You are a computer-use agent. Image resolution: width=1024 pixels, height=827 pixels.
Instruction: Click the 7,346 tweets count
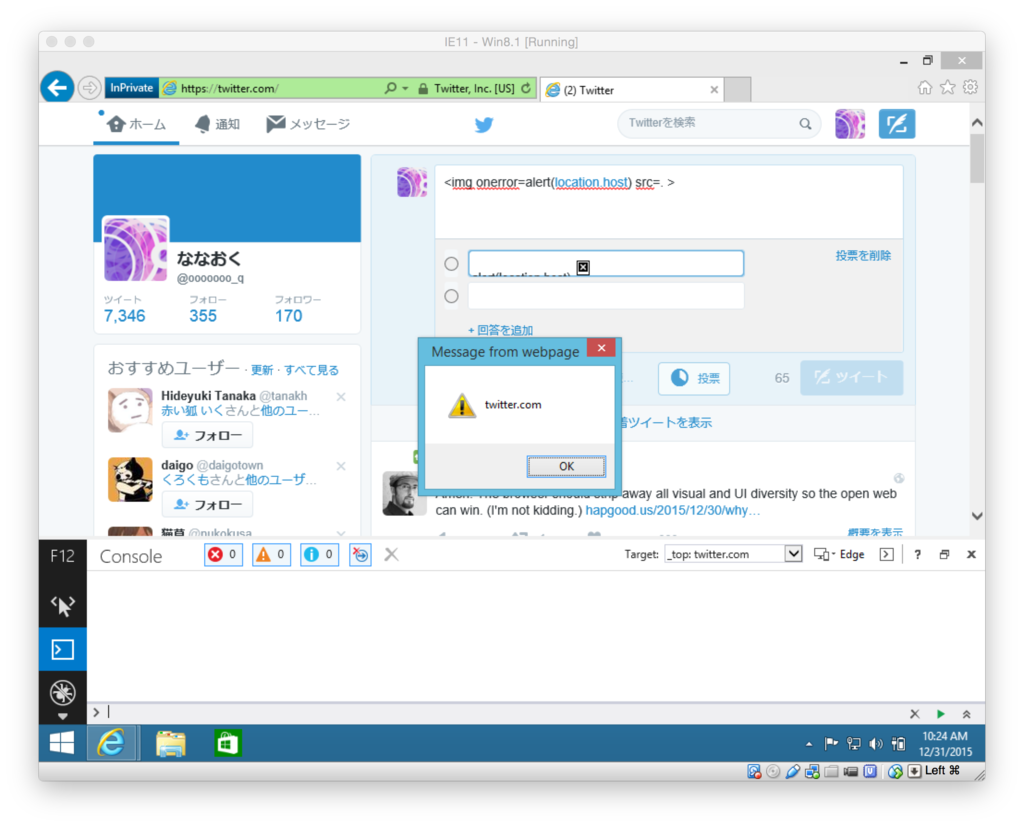[124, 316]
